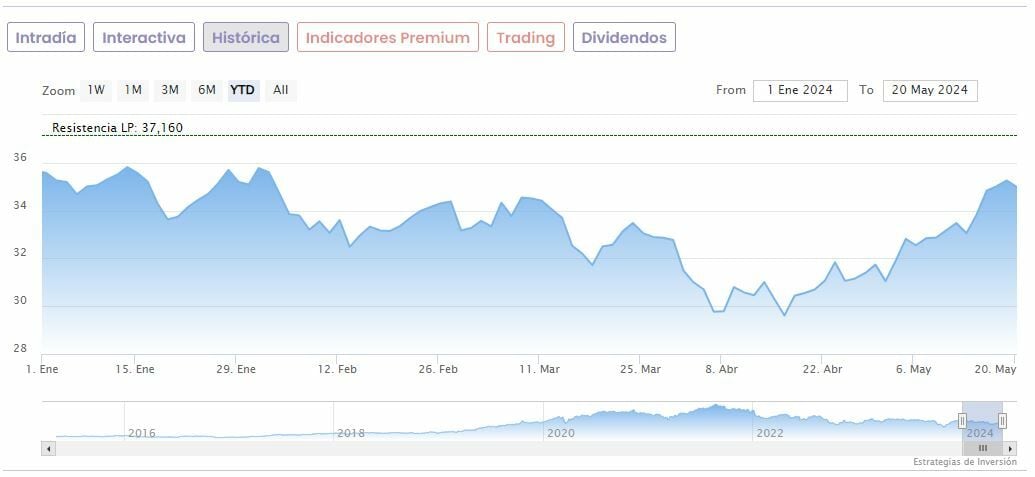Set zoom range to 1M
1035x477 pixels.
tap(133, 90)
